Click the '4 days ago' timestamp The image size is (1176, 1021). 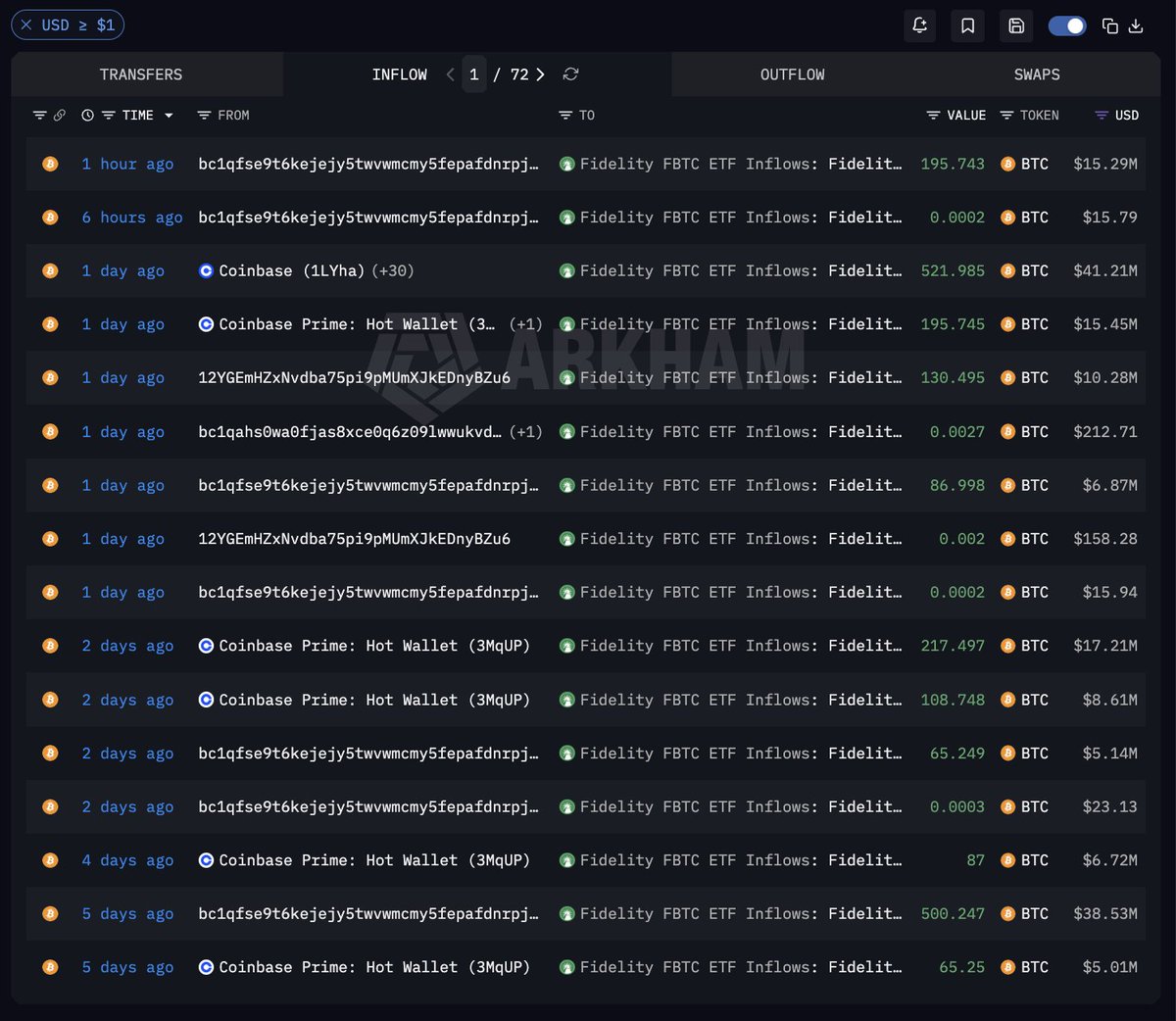(x=127, y=860)
